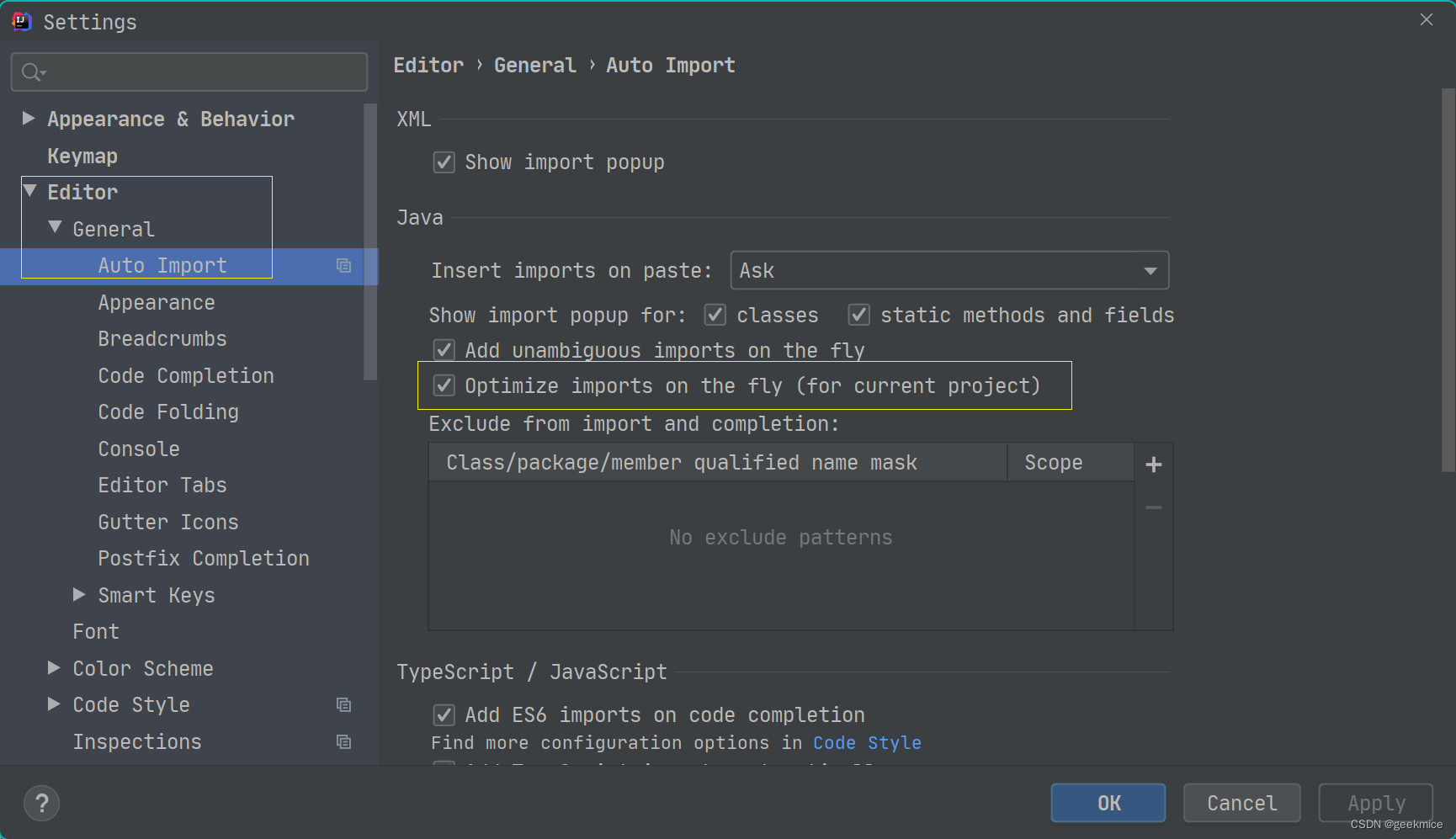
Task: Add an exclude pattern with the plus icon
Action: (1154, 465)
